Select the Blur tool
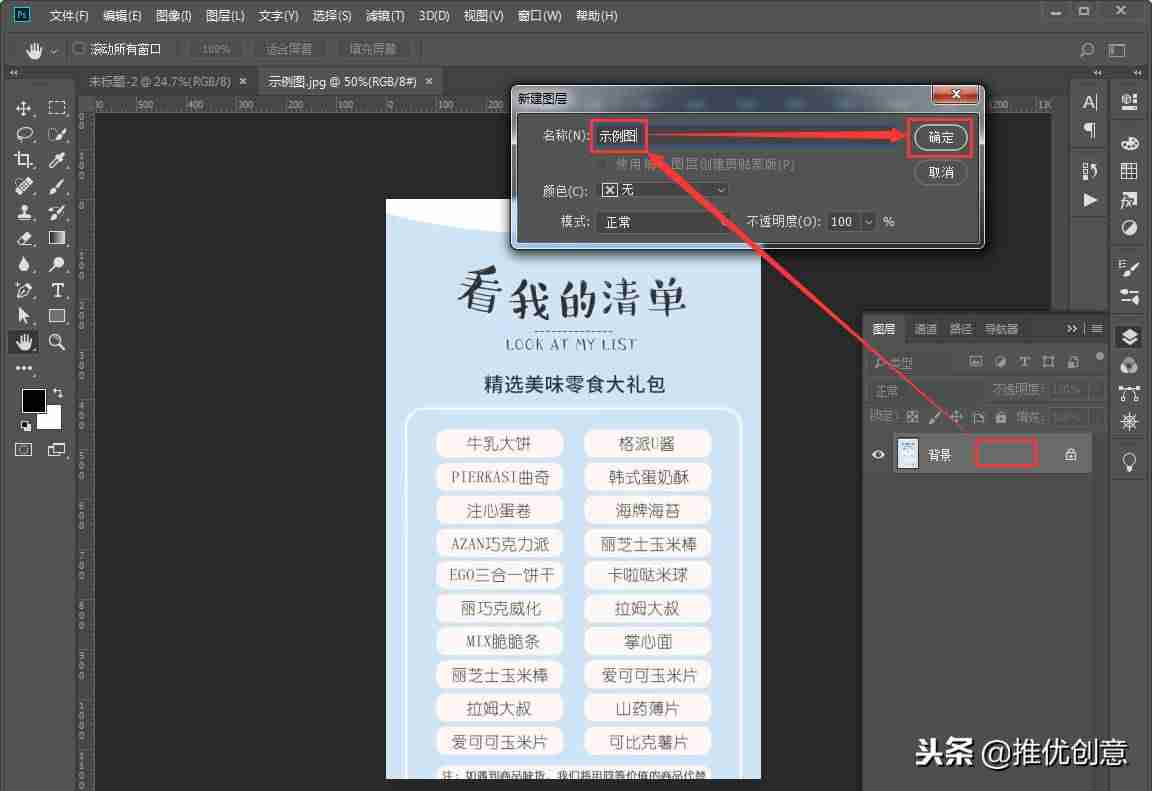This screenshot has width=1152, height=791. pos(24,264)
